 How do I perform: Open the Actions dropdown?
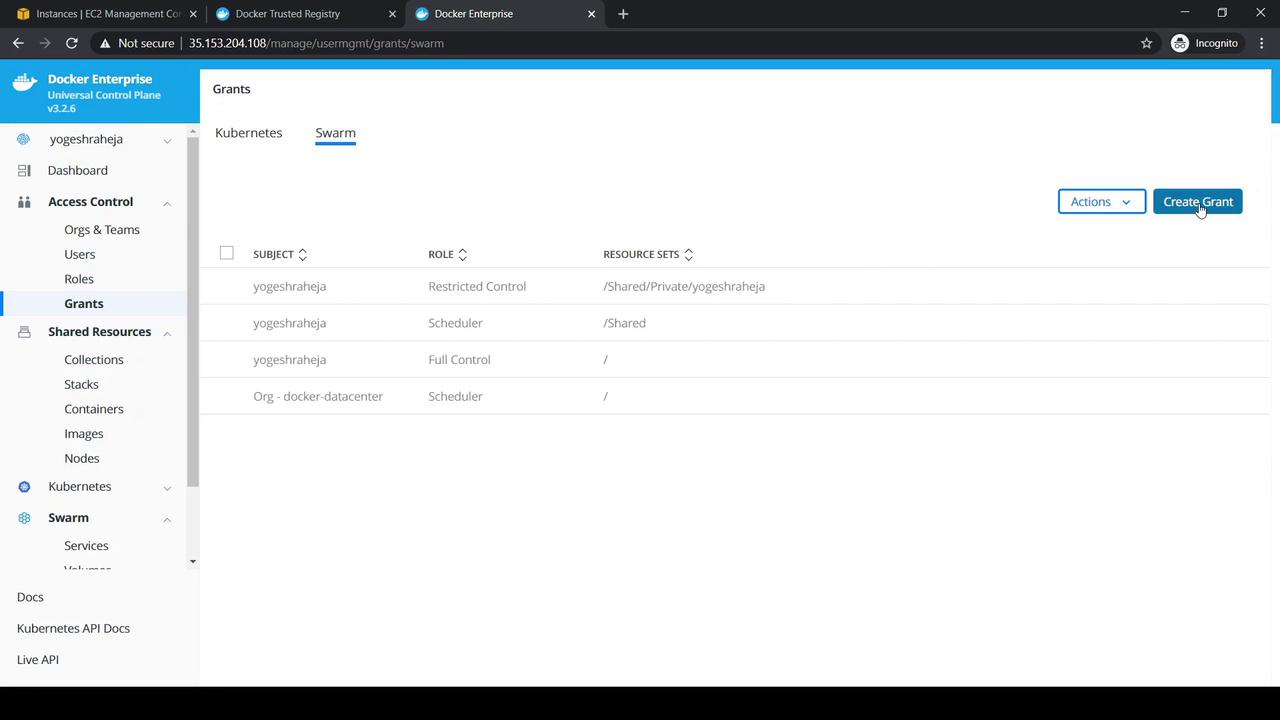1101,202
